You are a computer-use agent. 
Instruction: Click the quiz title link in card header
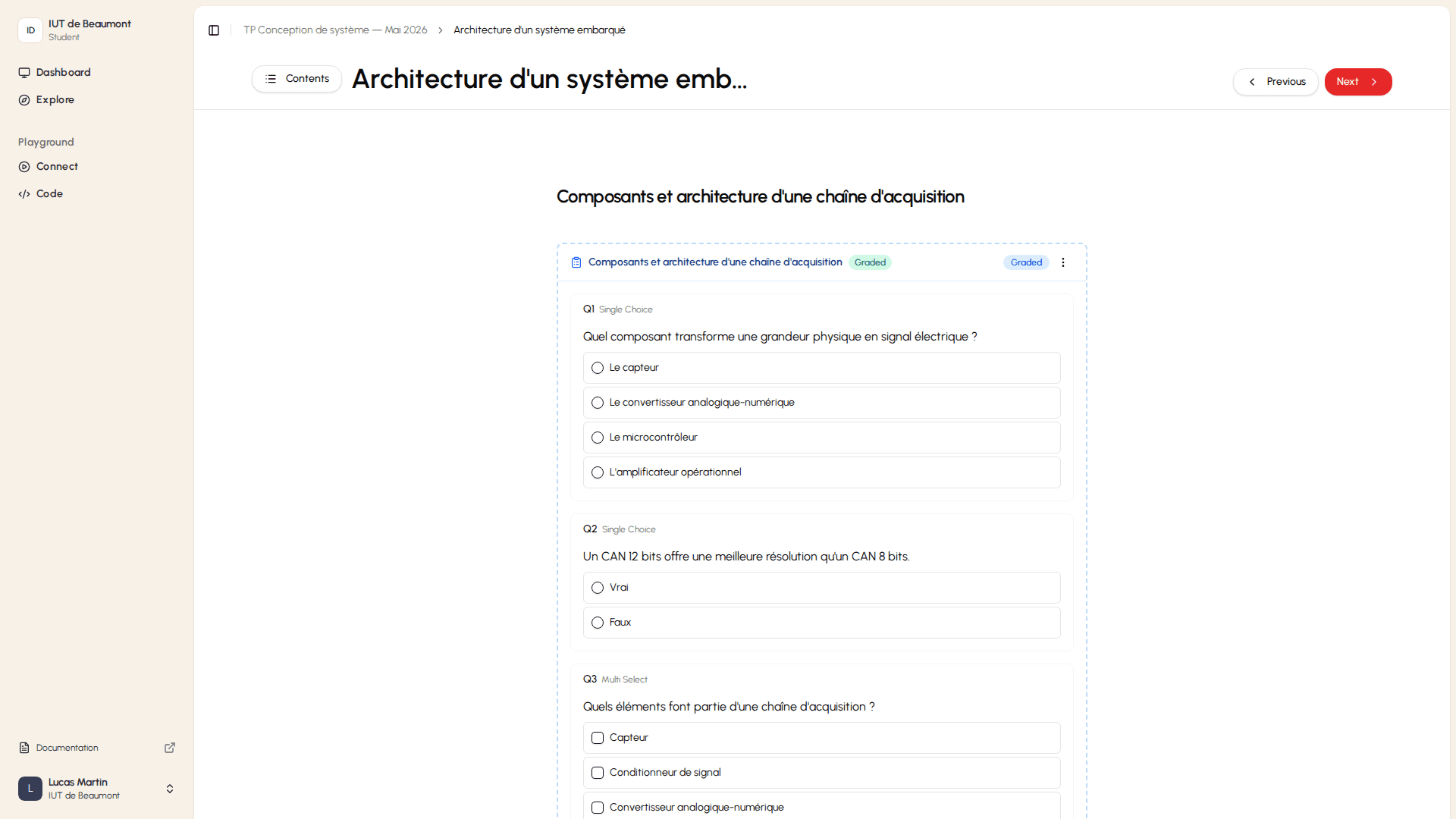coord(715,262)
